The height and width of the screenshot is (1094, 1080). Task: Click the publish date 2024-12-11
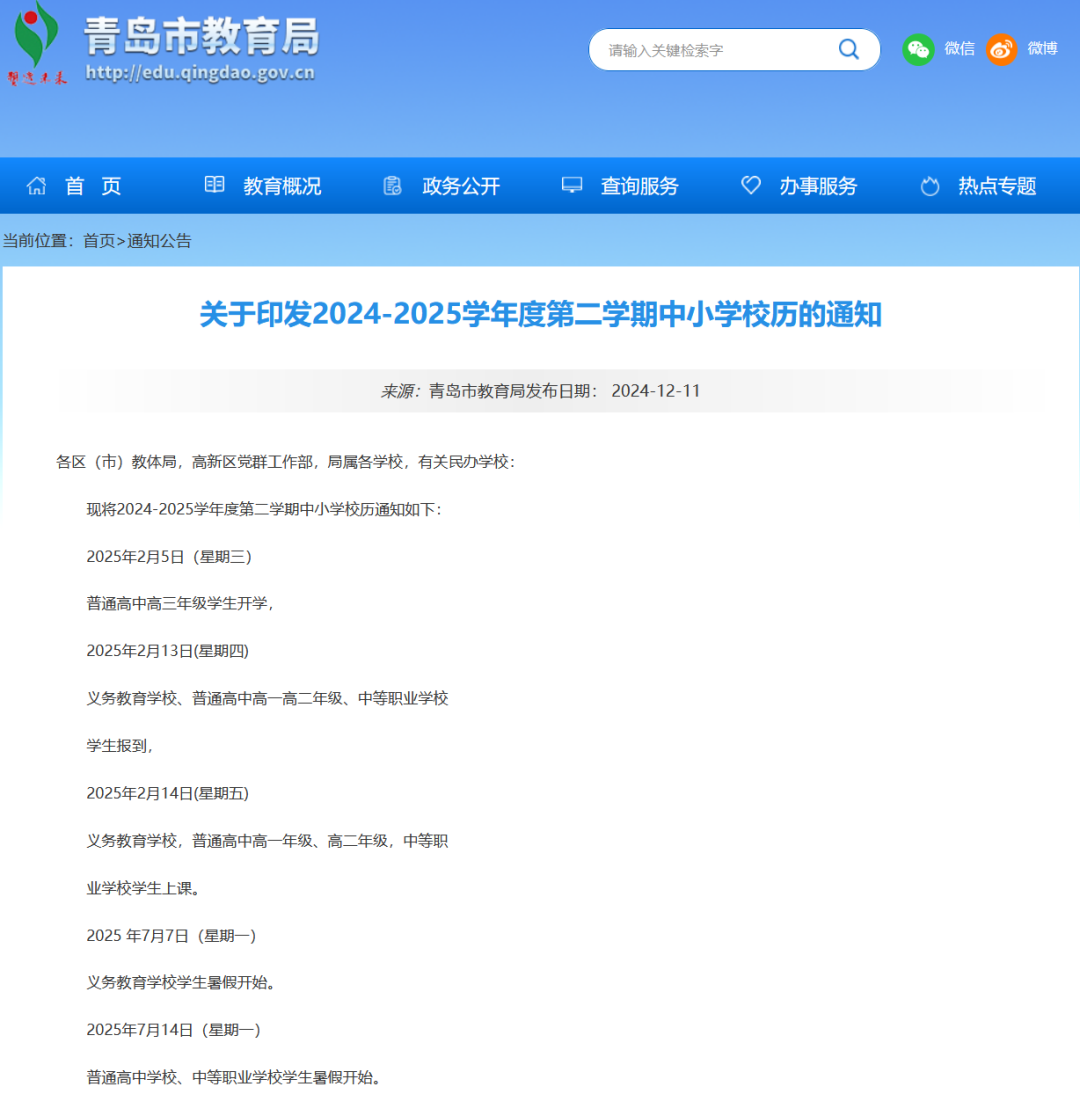[655, 391]
